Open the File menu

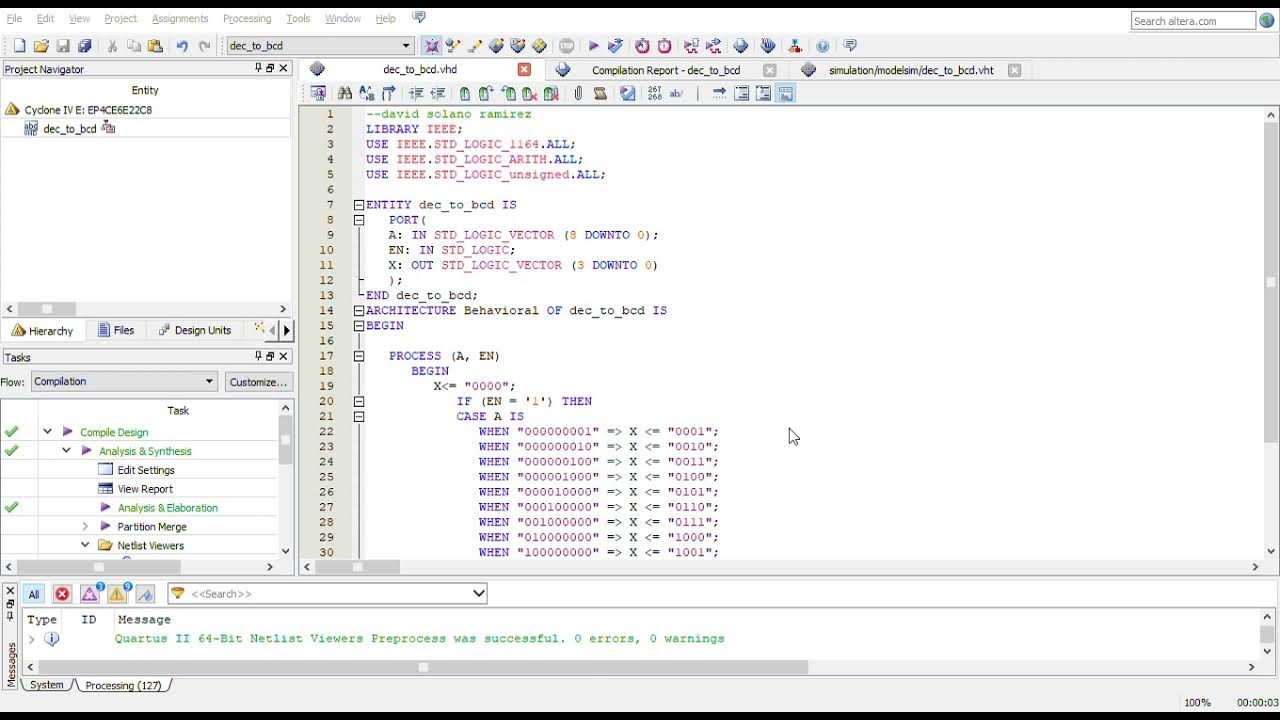pyautogui.click(x=14, y=18)
